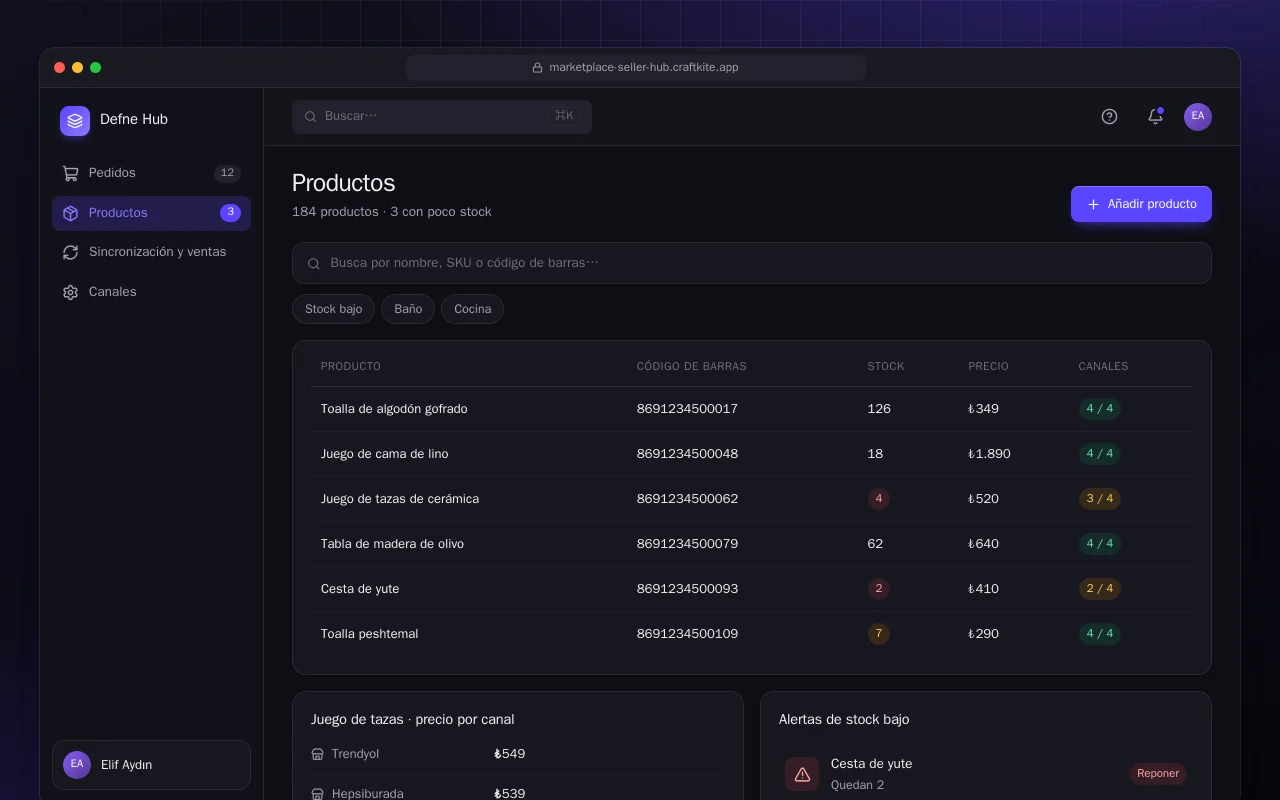The width and height of the screenshot is (1280, 800).
Task: Click magnifier icon in product search field
Action: click(314, 263)
